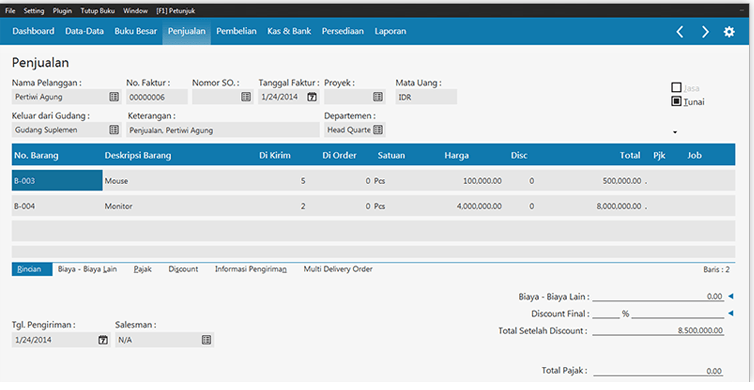Image resolution: width=754 pixels, height=390 pixels.
Task: Click the Deskripsi Barang column header
Action: coord(138,155)
